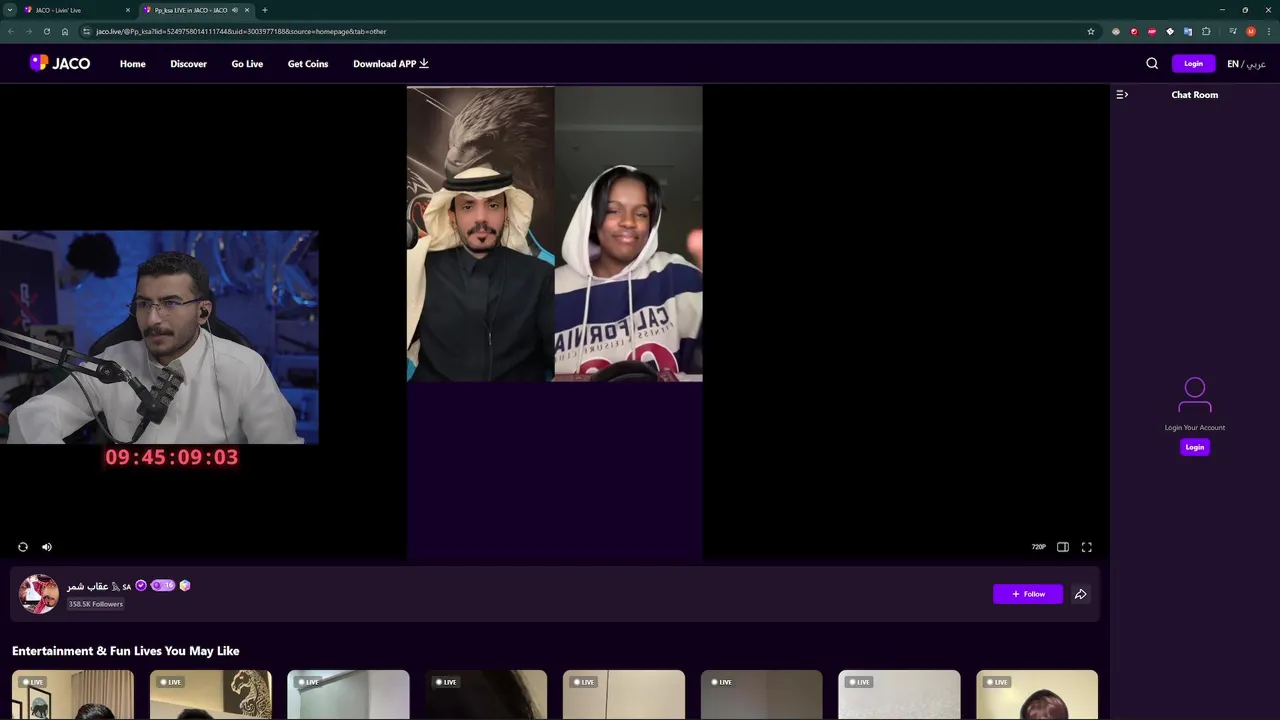This screenshot has width=1280, height=720.
Task: Open the Chrome profile avatar menu
Action: pyautogui.click(x=1251, y=31)
